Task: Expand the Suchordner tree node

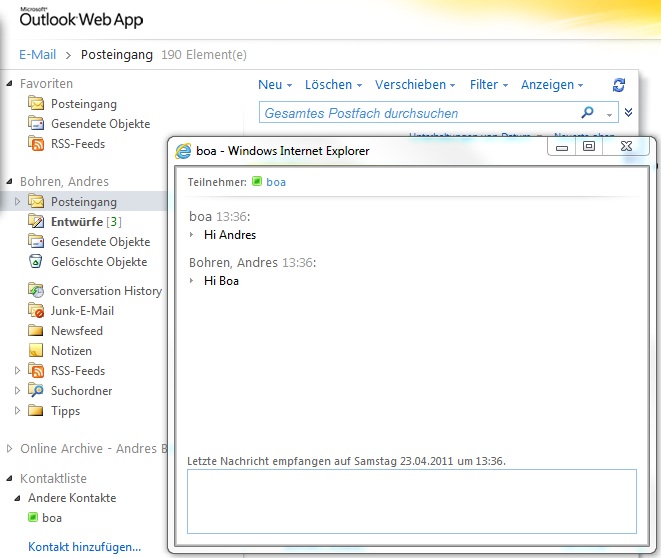Action: tap(17, 390)
